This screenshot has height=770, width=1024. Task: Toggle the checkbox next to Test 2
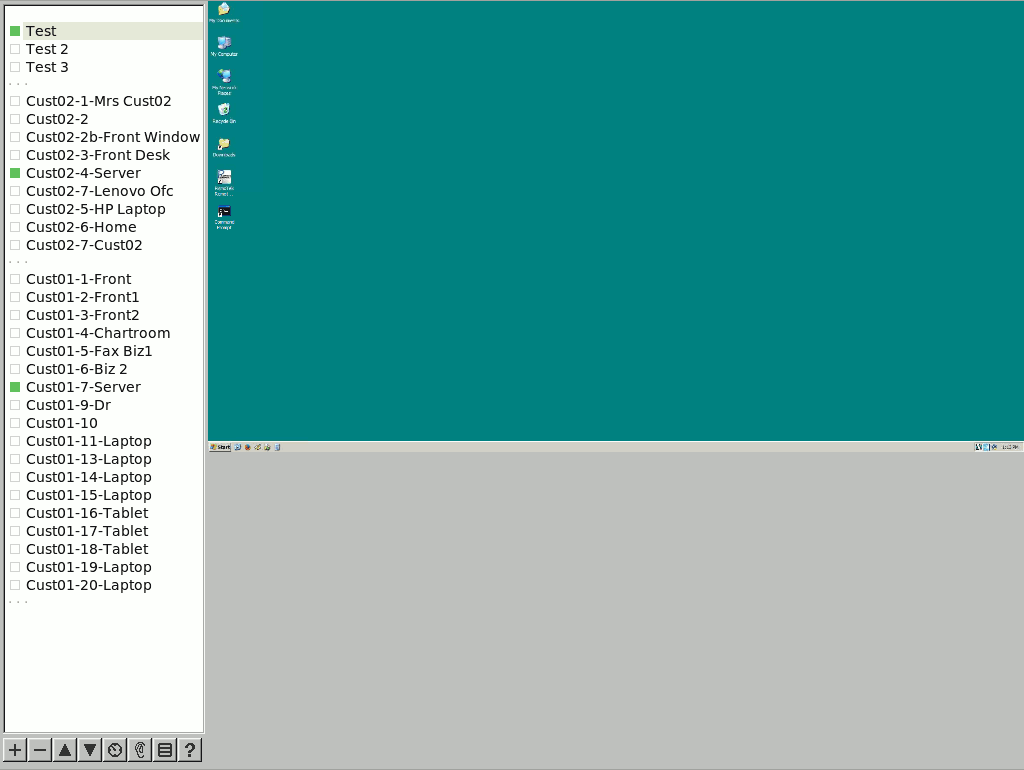[14, 48]
